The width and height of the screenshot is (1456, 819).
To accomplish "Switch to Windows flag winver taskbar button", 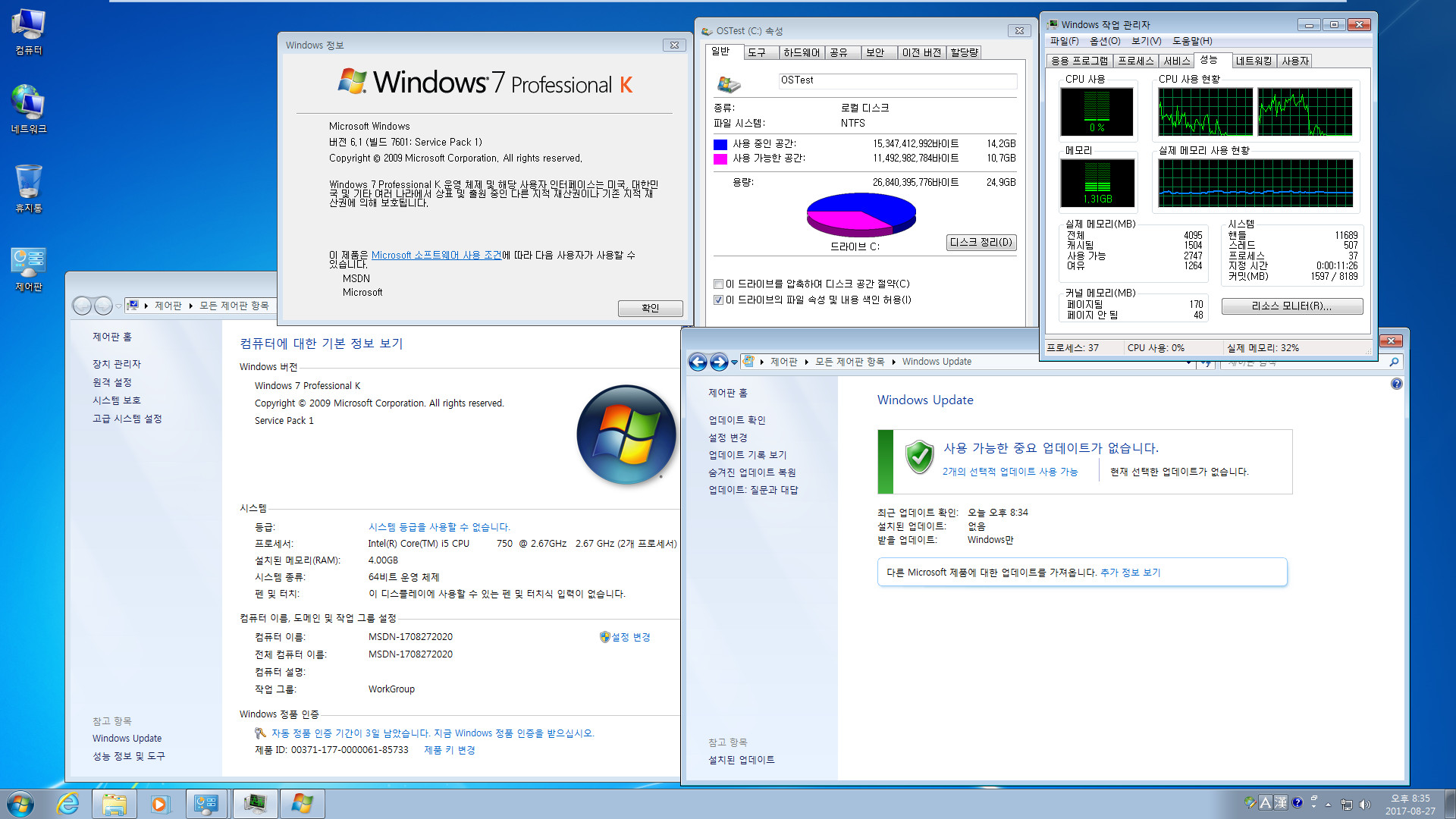I will (303, 804).
